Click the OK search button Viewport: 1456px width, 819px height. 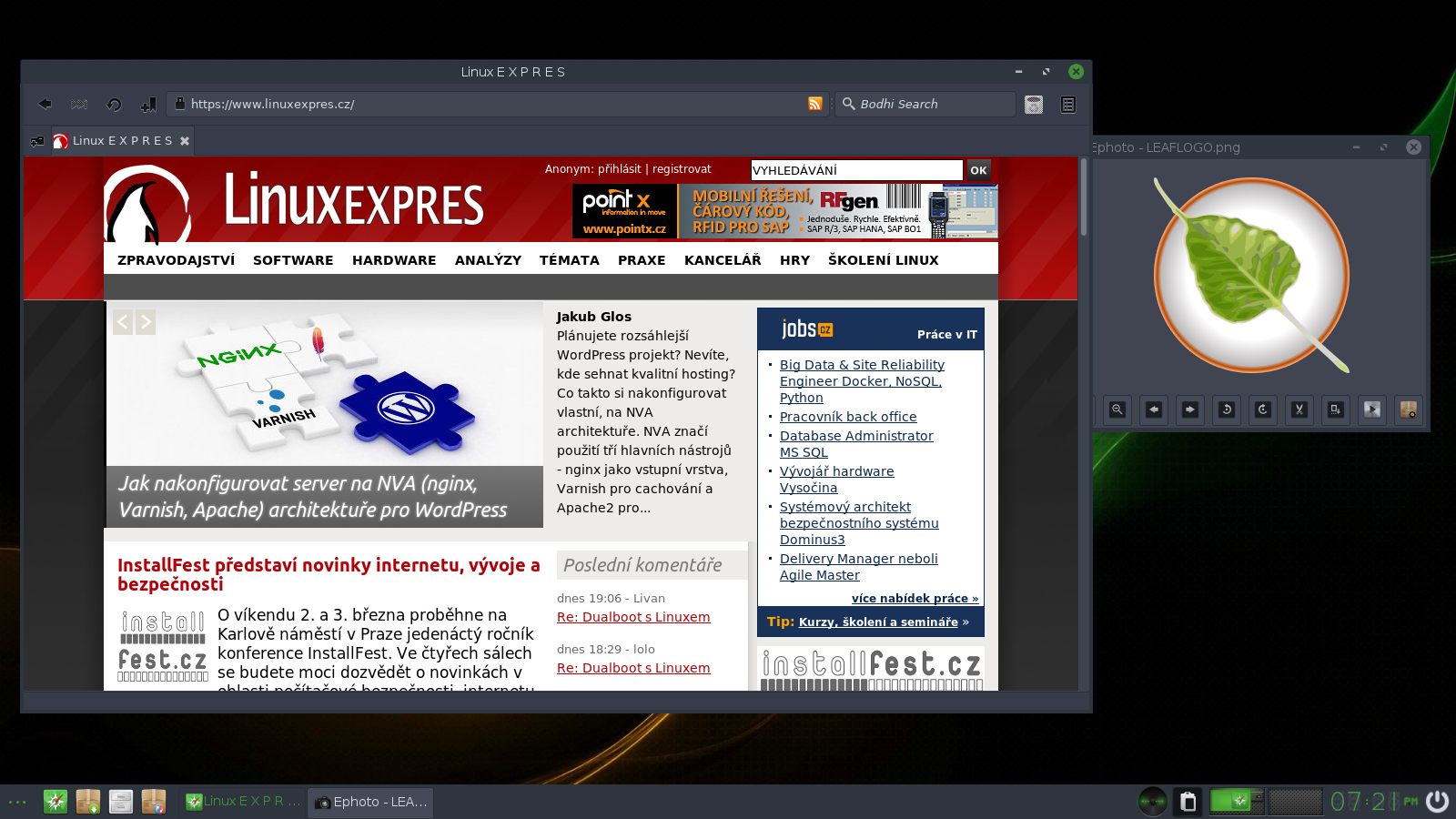tap(978, 170)
